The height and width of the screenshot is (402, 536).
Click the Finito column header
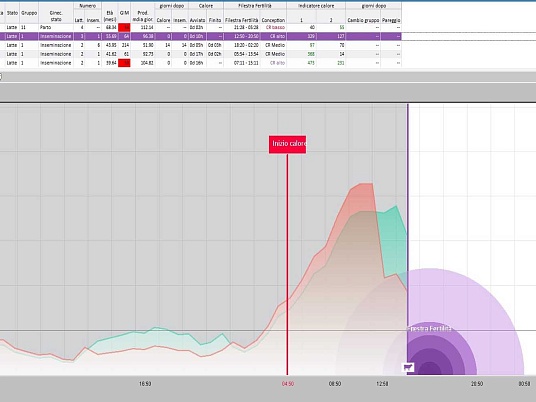pyautogui.click(x=215, y=20)
